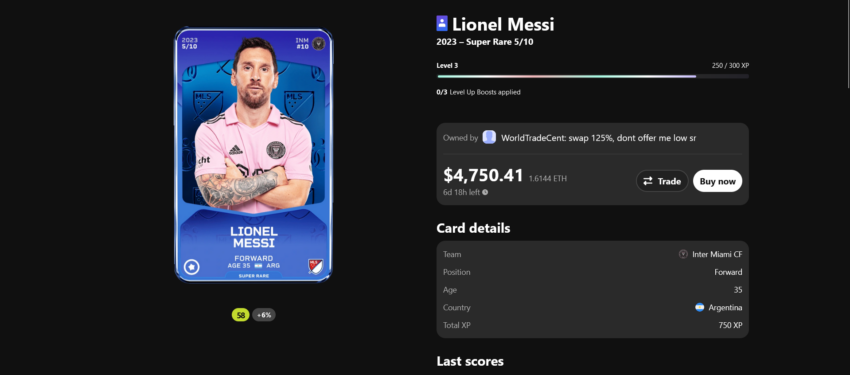
Task: Click the Argentina flag icon in Country row
Action: pos(700,307)
